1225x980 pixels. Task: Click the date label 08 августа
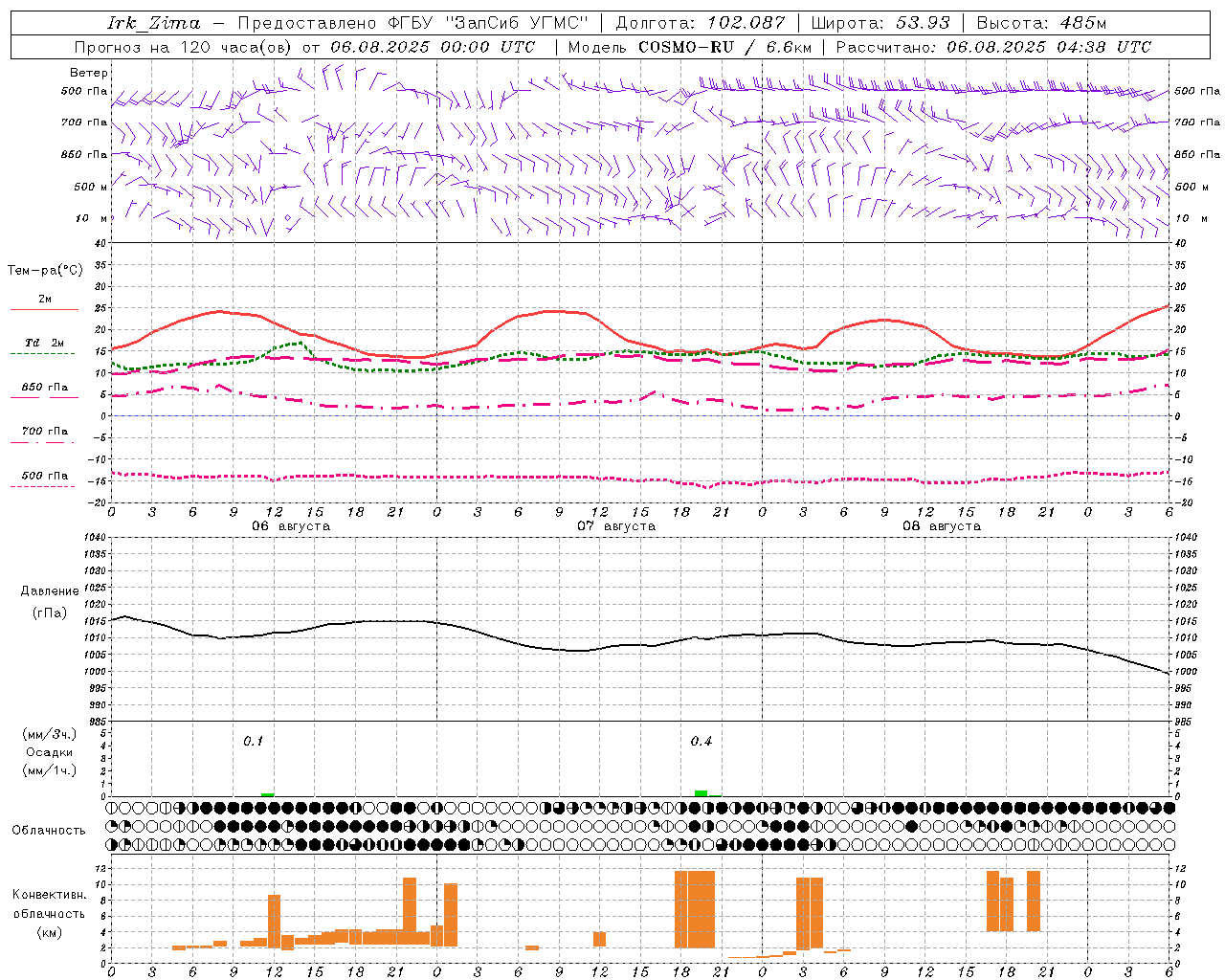pyautogui.click(x=942, y=526)
